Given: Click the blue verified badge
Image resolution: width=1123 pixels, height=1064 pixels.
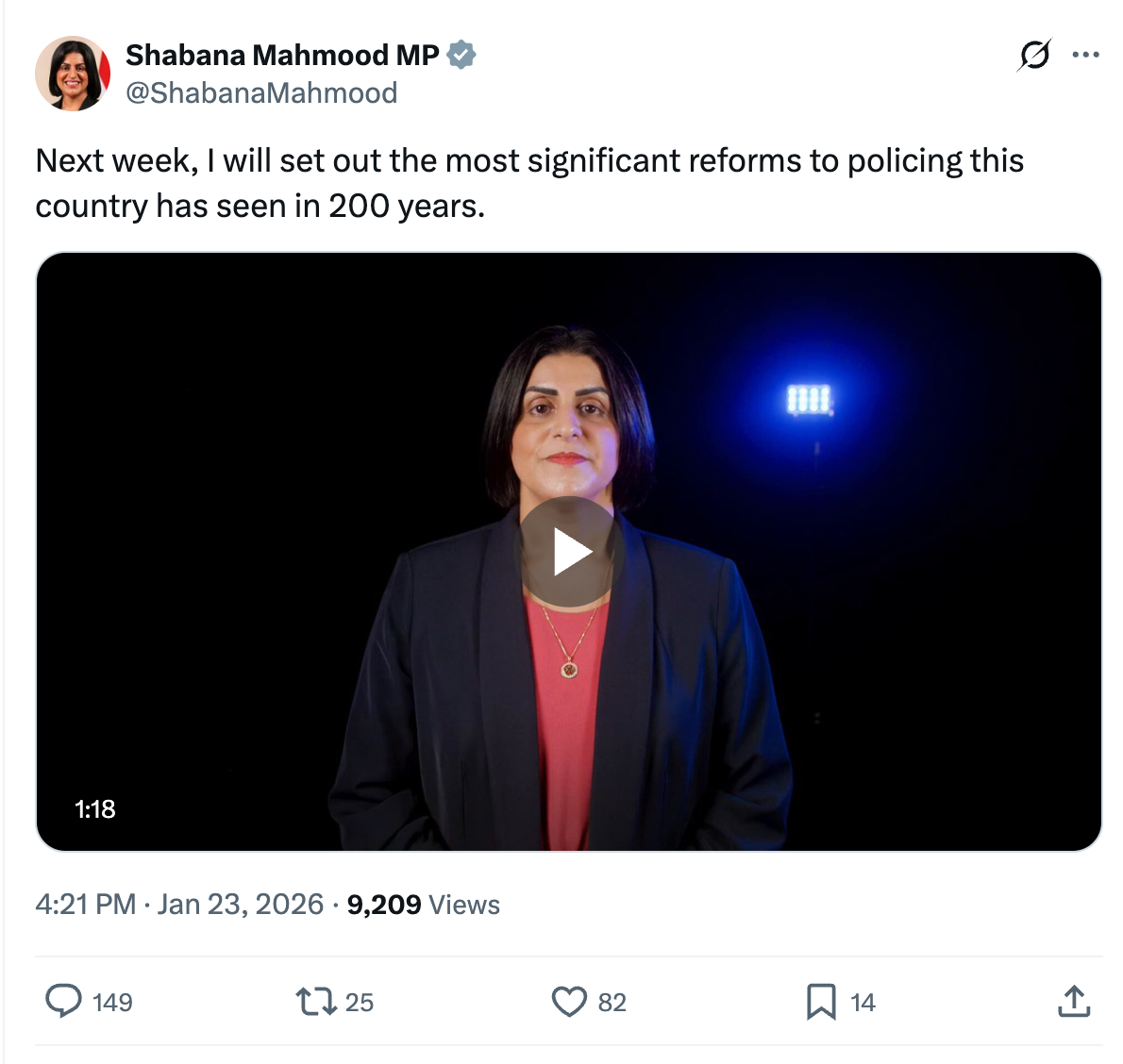Looking at the screenshot, I should pos(461,56).
